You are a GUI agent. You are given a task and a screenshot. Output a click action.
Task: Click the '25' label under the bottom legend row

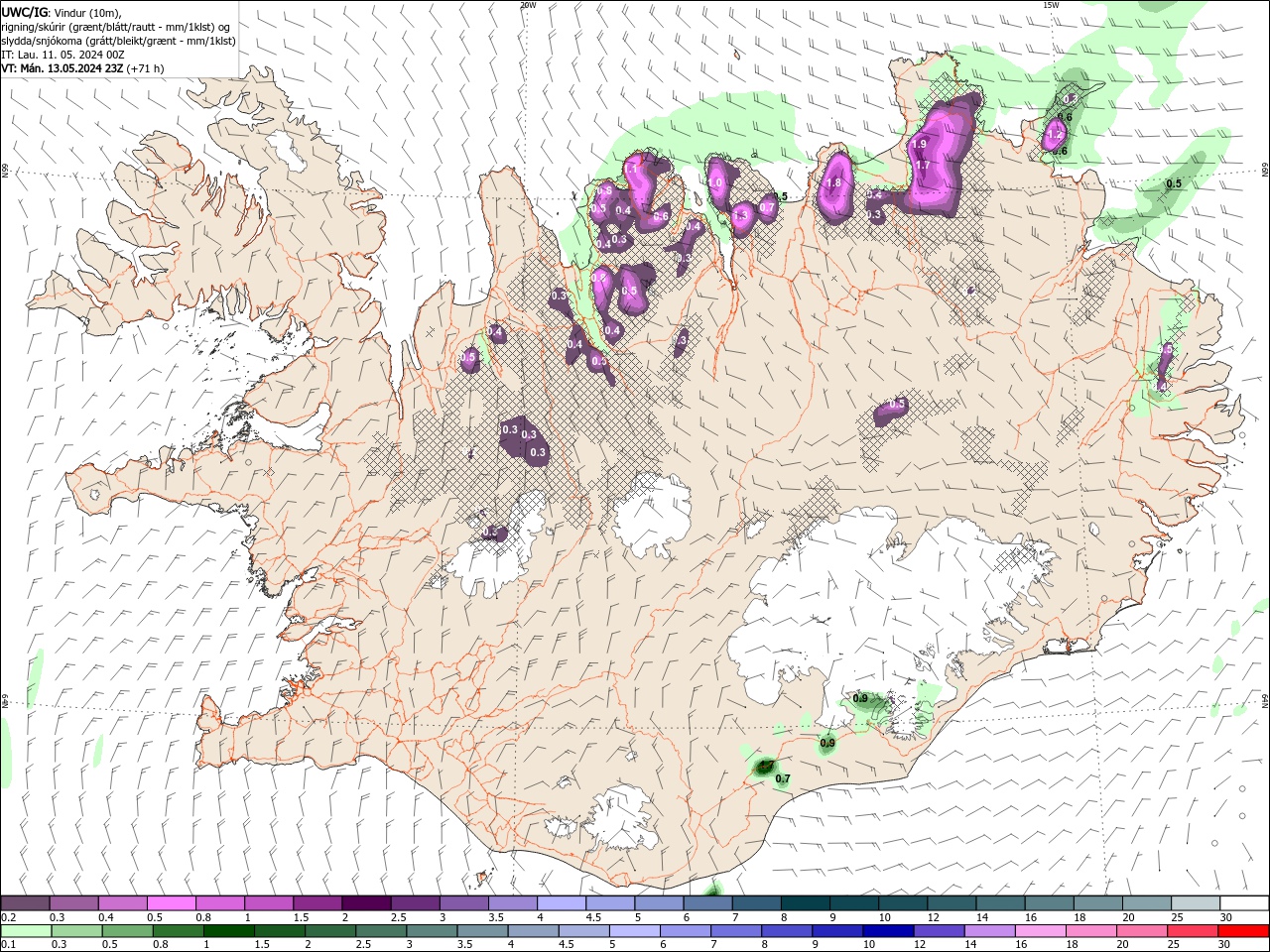pos(1174,945)
